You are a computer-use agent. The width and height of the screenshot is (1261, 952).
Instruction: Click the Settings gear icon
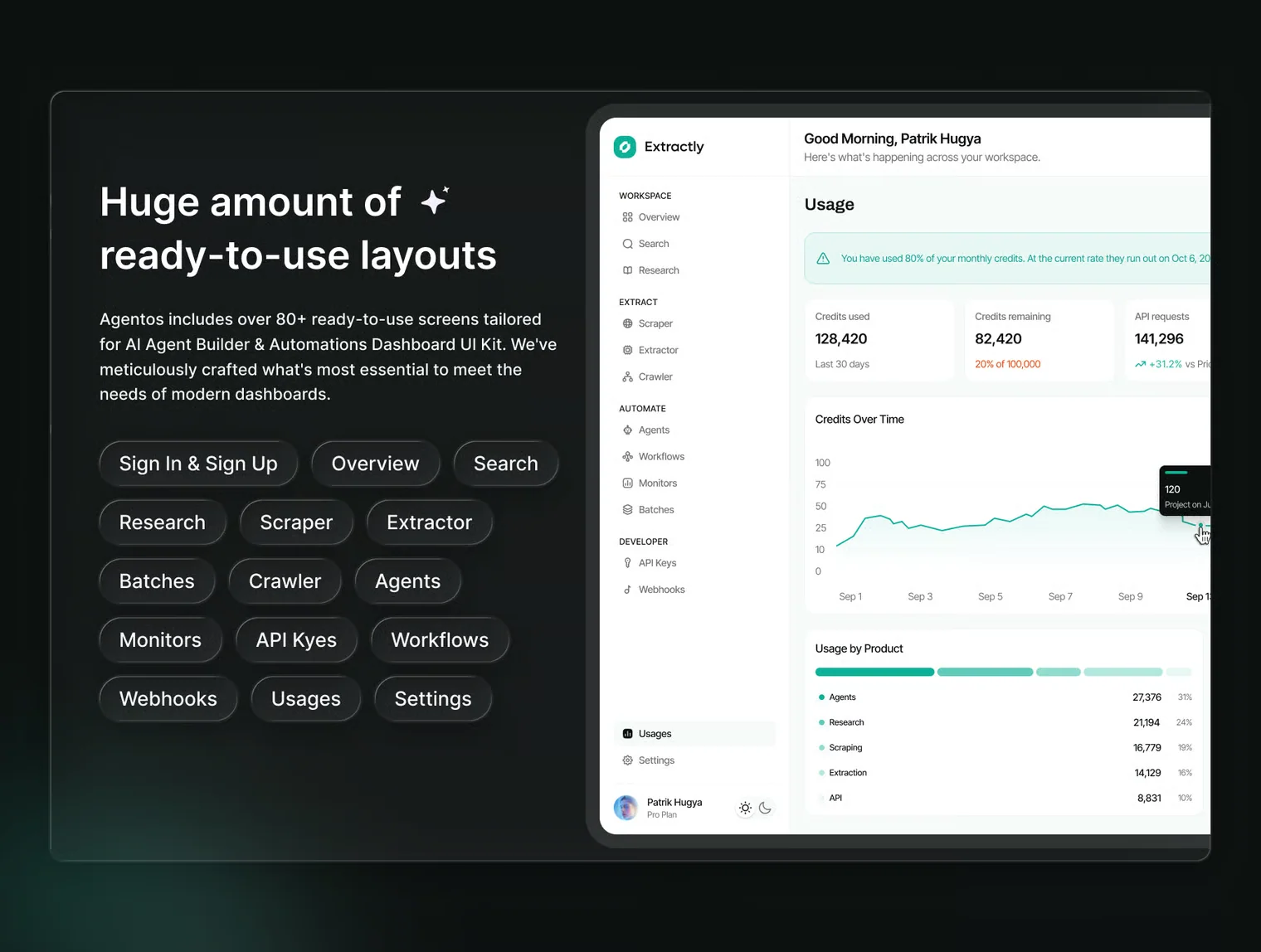click(628, 760)
